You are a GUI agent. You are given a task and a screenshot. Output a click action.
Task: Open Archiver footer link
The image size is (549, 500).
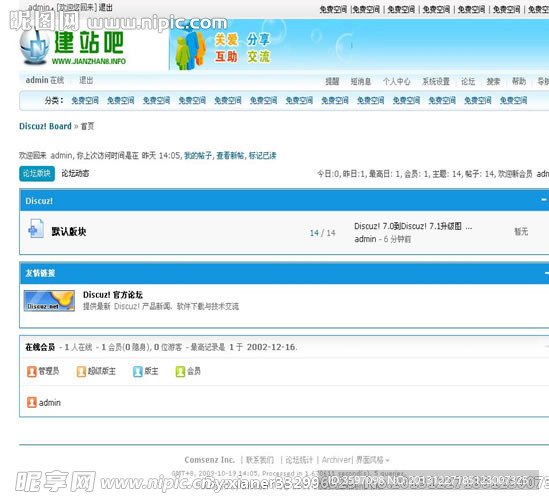(336, 460)
